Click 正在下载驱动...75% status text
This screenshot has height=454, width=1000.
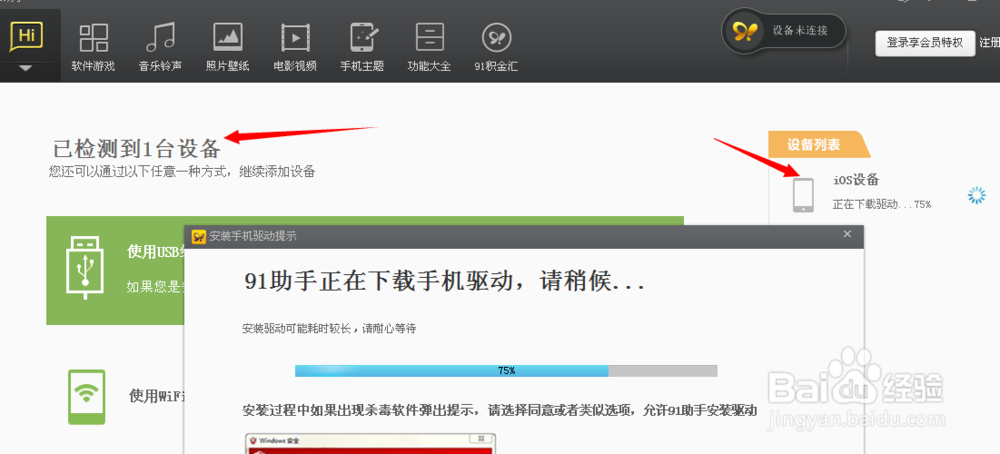(x=882, y=205)
